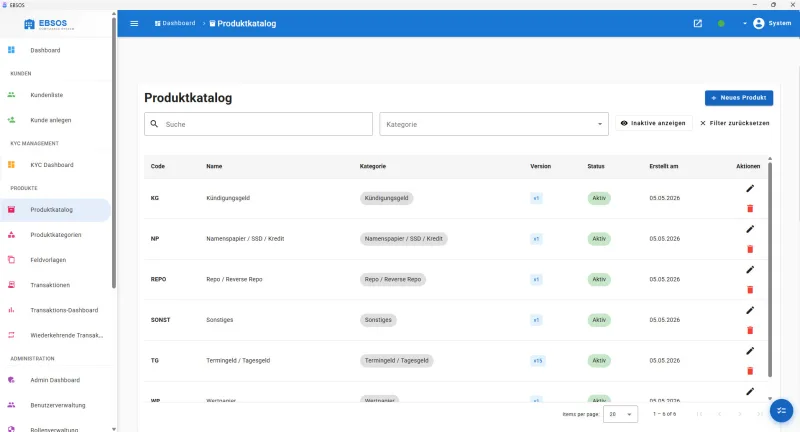Toggle Inaktive anzeigen visibility

click(654, 123)
